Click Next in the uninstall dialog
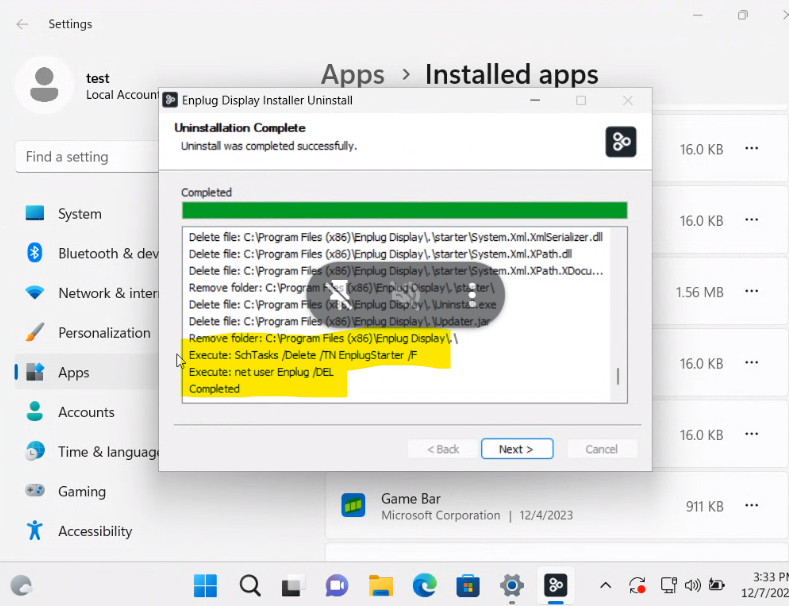The width and height of the screenshot is (789, 606). tap(517, 449)
